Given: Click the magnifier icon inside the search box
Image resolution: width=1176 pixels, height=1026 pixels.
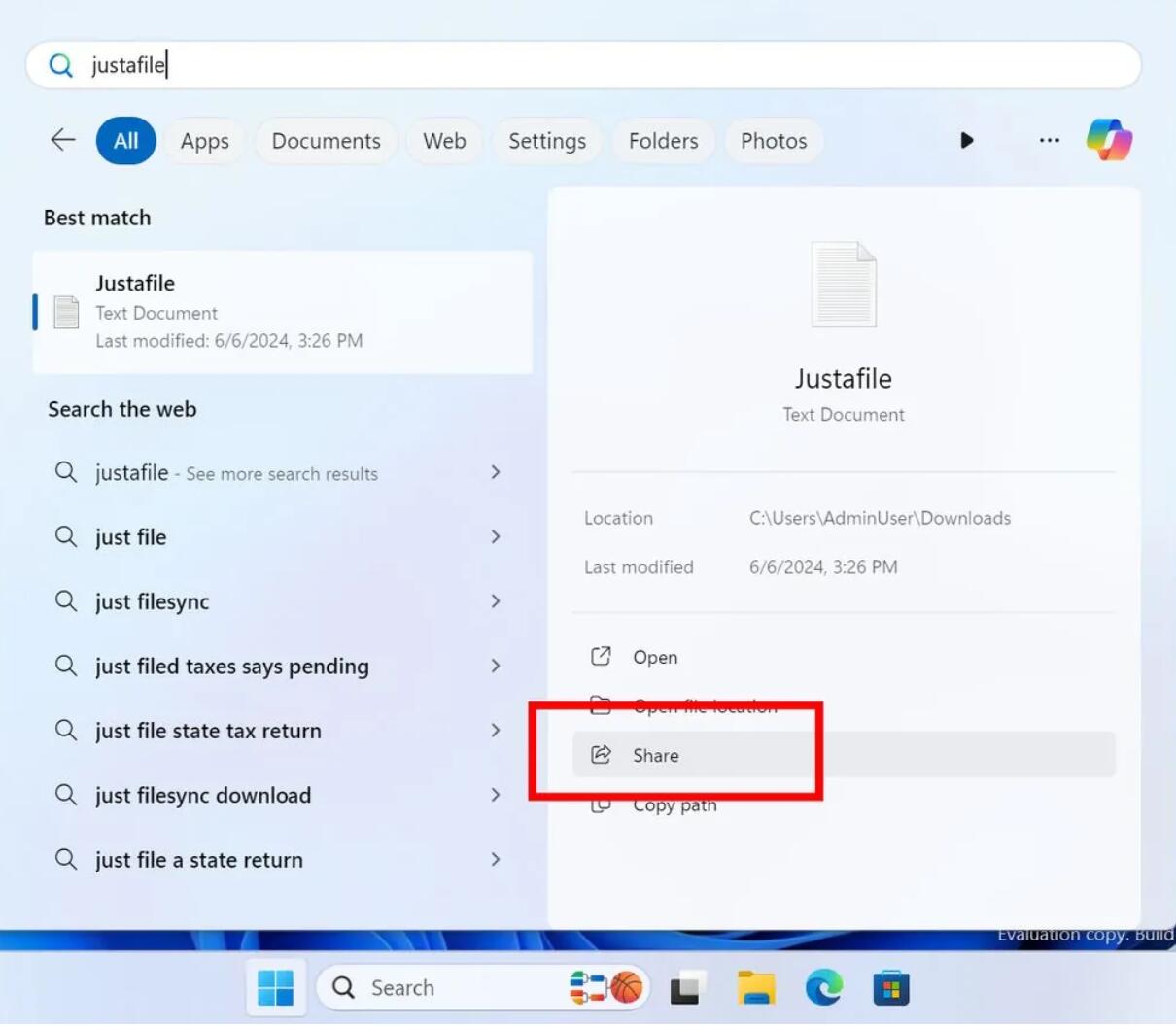Looking at the screenshot, I should pos(61,64).
